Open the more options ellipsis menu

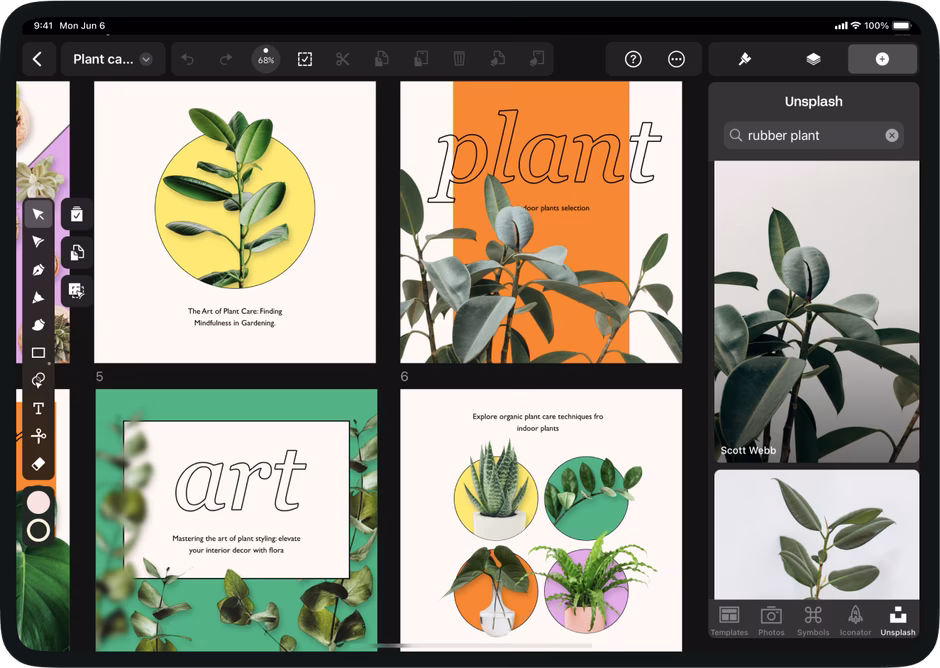676,59
